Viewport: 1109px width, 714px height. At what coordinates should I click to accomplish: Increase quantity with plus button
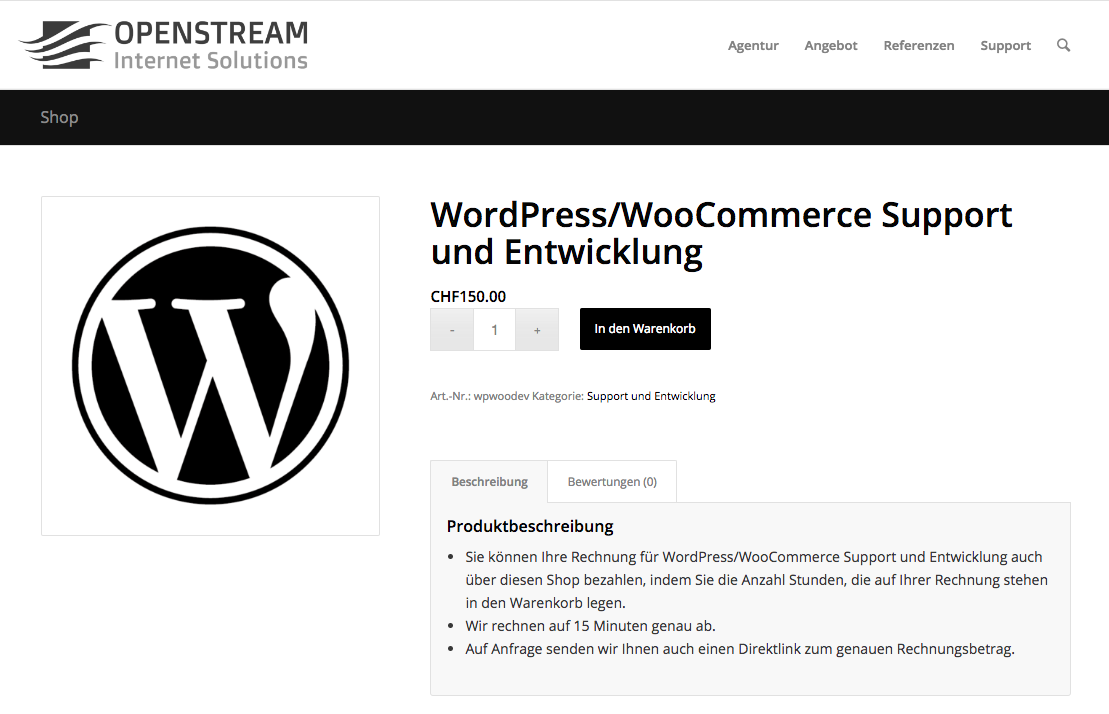click(x=537, y=329)
